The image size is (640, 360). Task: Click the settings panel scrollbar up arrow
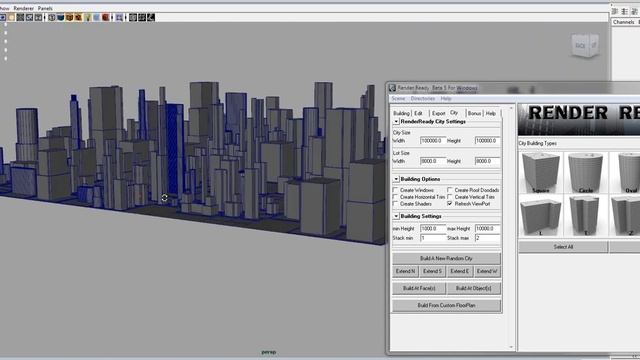point(511,108)
